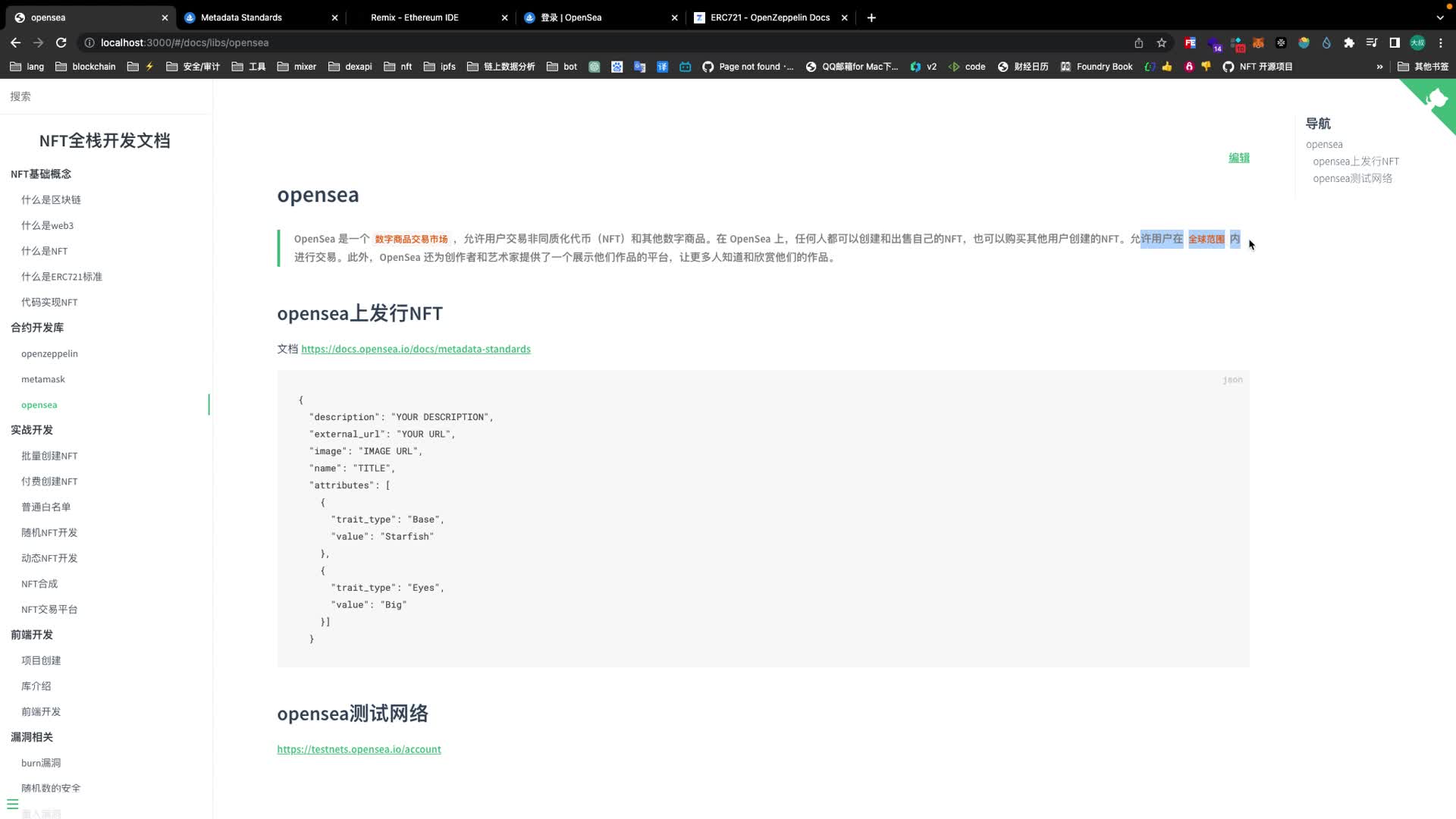Open the media controls icon
The image size is (1456, 819).
(1372, 43)
